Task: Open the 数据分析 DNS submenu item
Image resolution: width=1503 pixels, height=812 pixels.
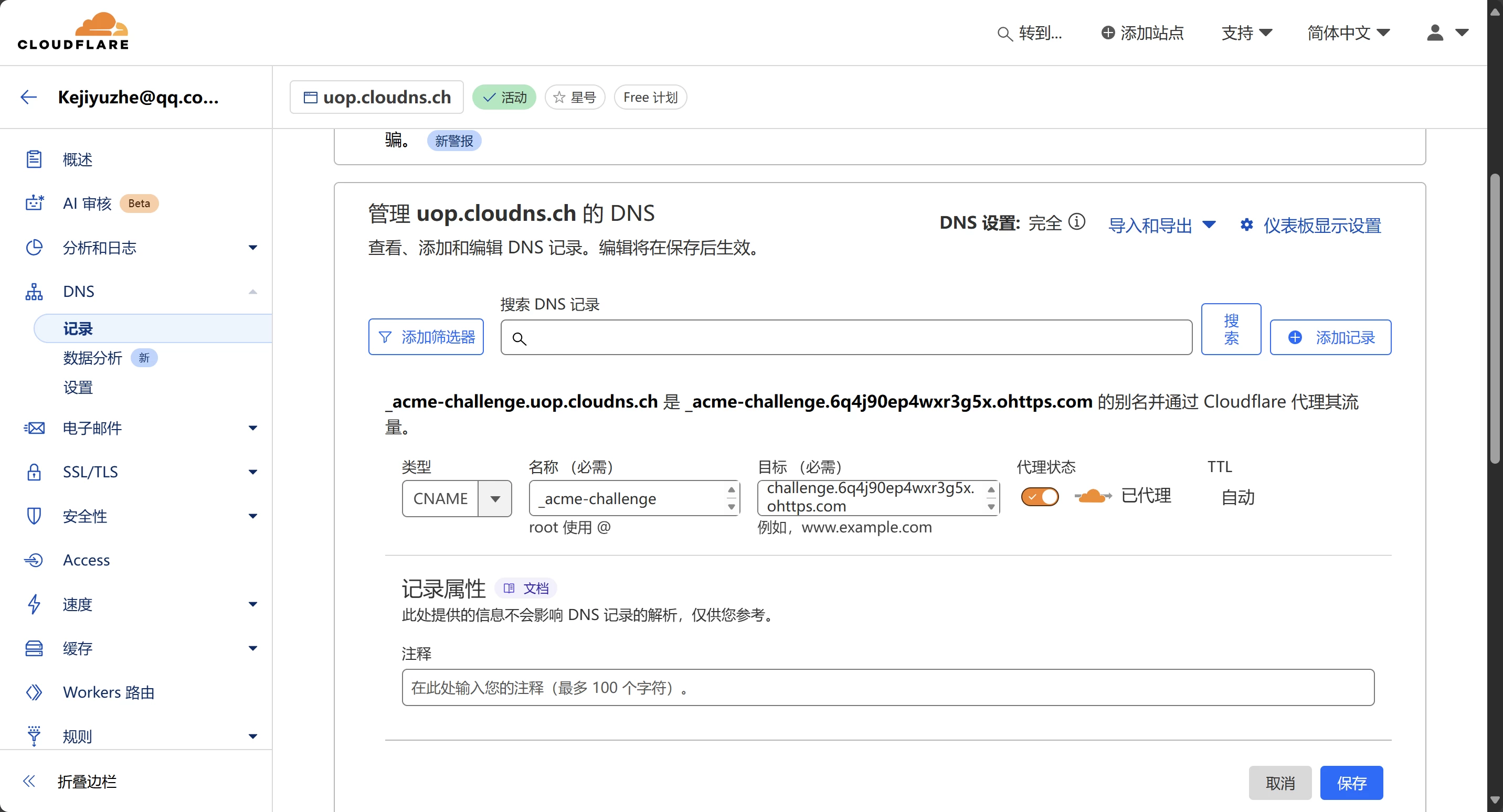Action: 92,358
